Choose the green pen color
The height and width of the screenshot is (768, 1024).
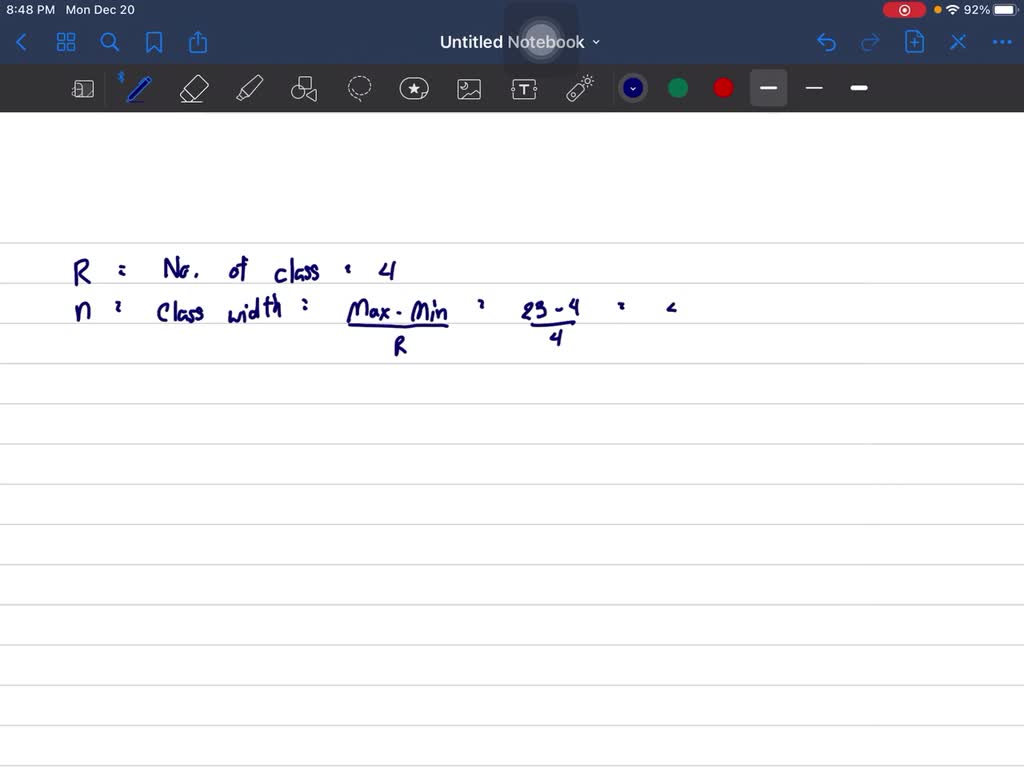coord(678,88)
